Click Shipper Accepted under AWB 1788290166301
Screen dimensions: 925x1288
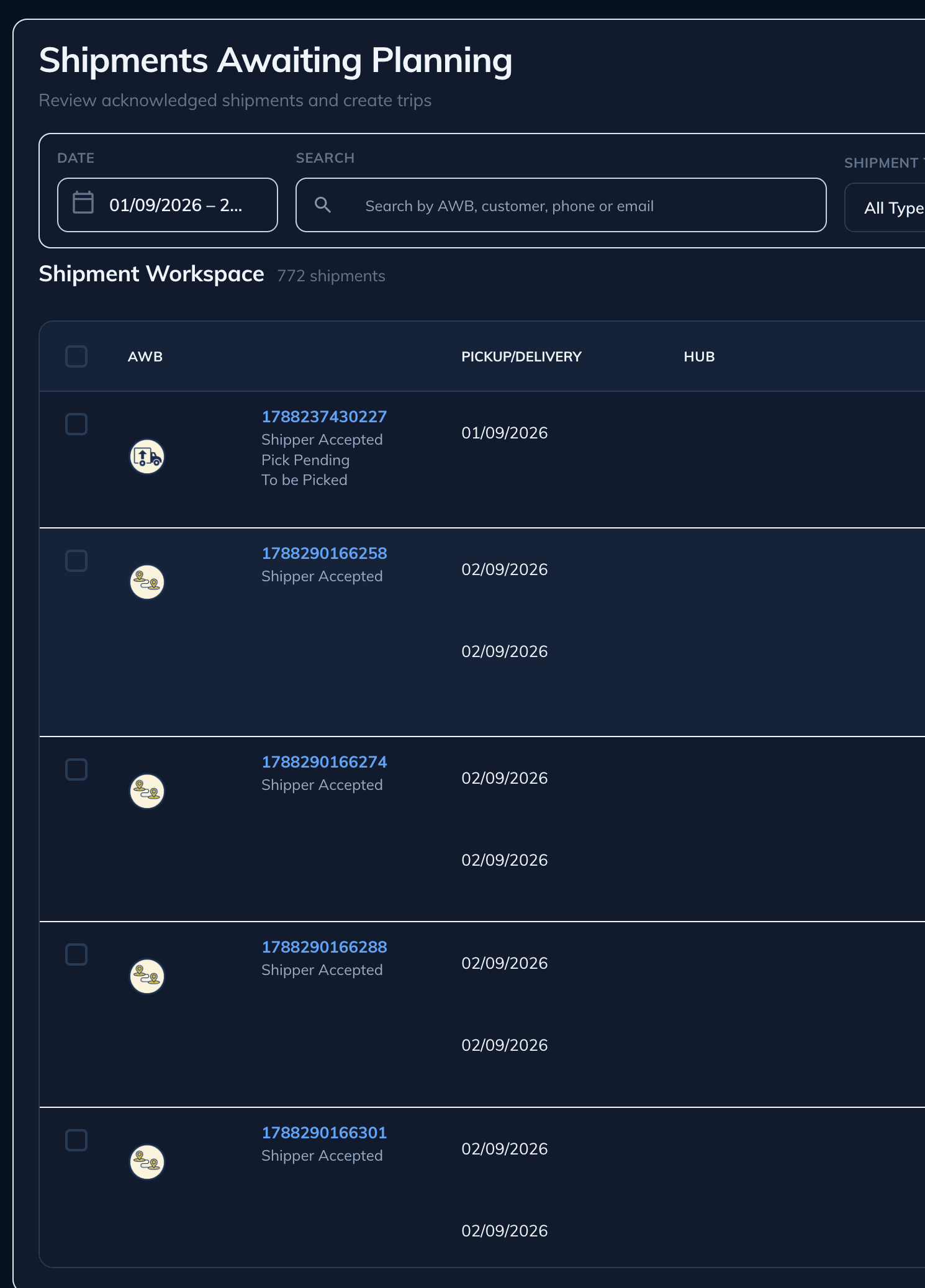[x=322, y=1156]
